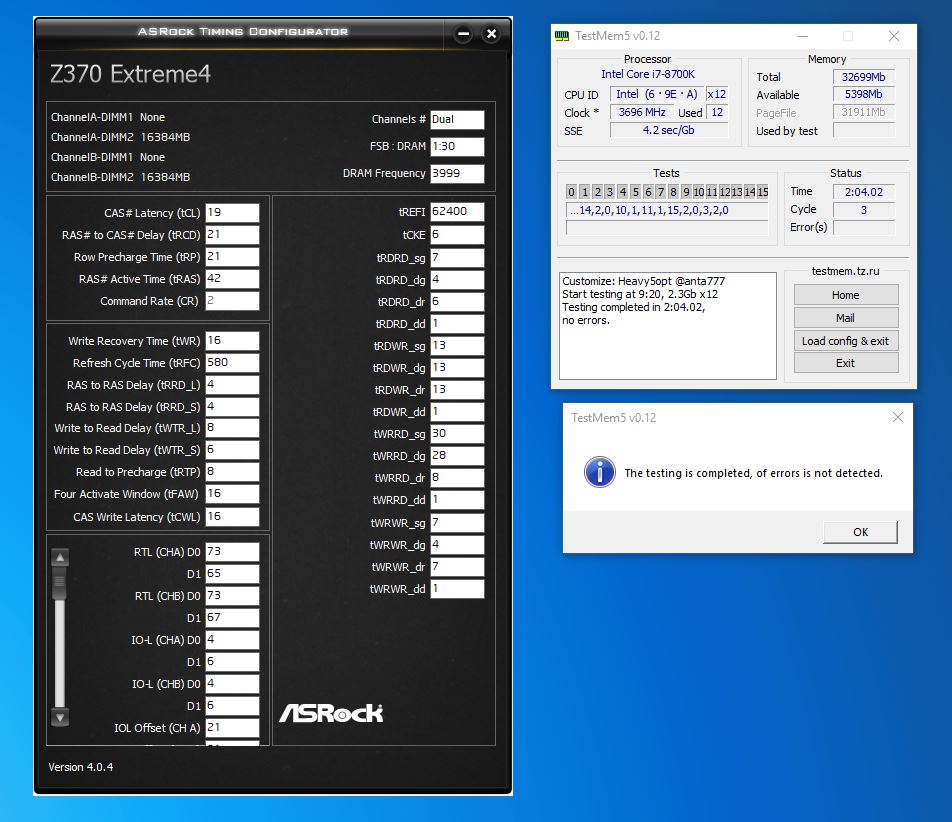Click the tREFI field showing 62400

click(x=457, y=212)
